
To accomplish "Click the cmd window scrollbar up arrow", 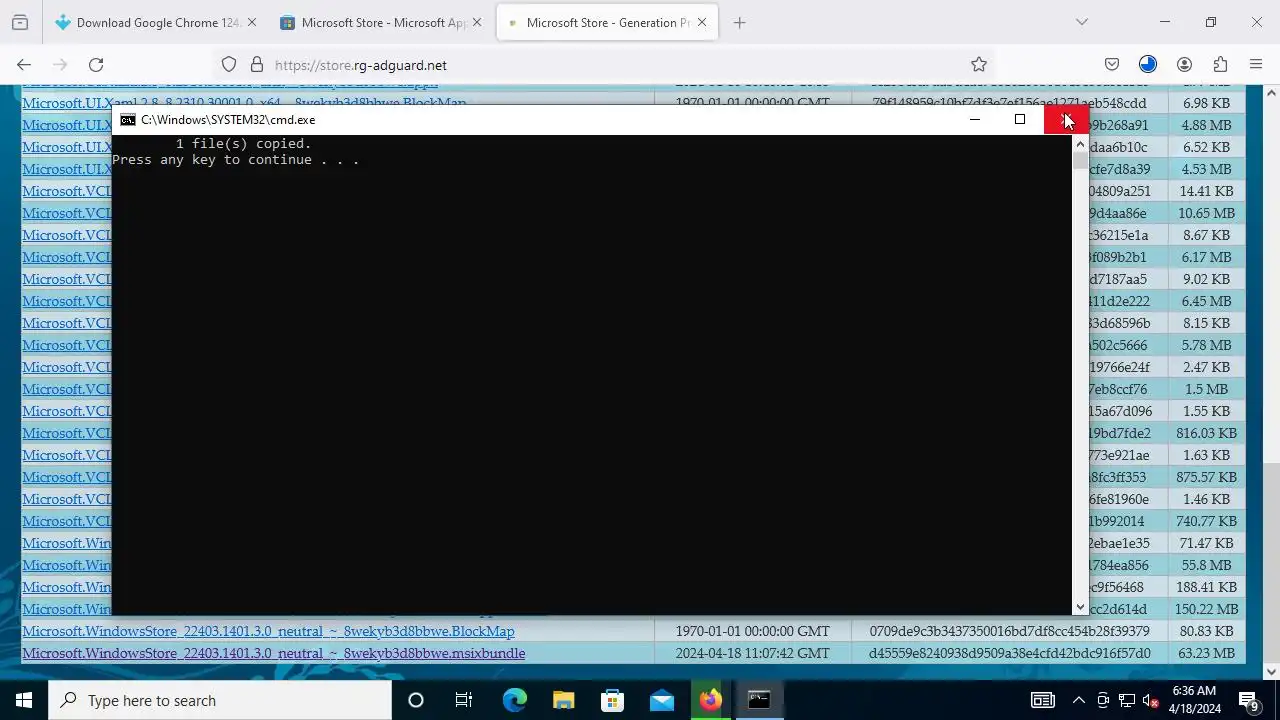I will pyautogui.click(x=1080, y=144).
